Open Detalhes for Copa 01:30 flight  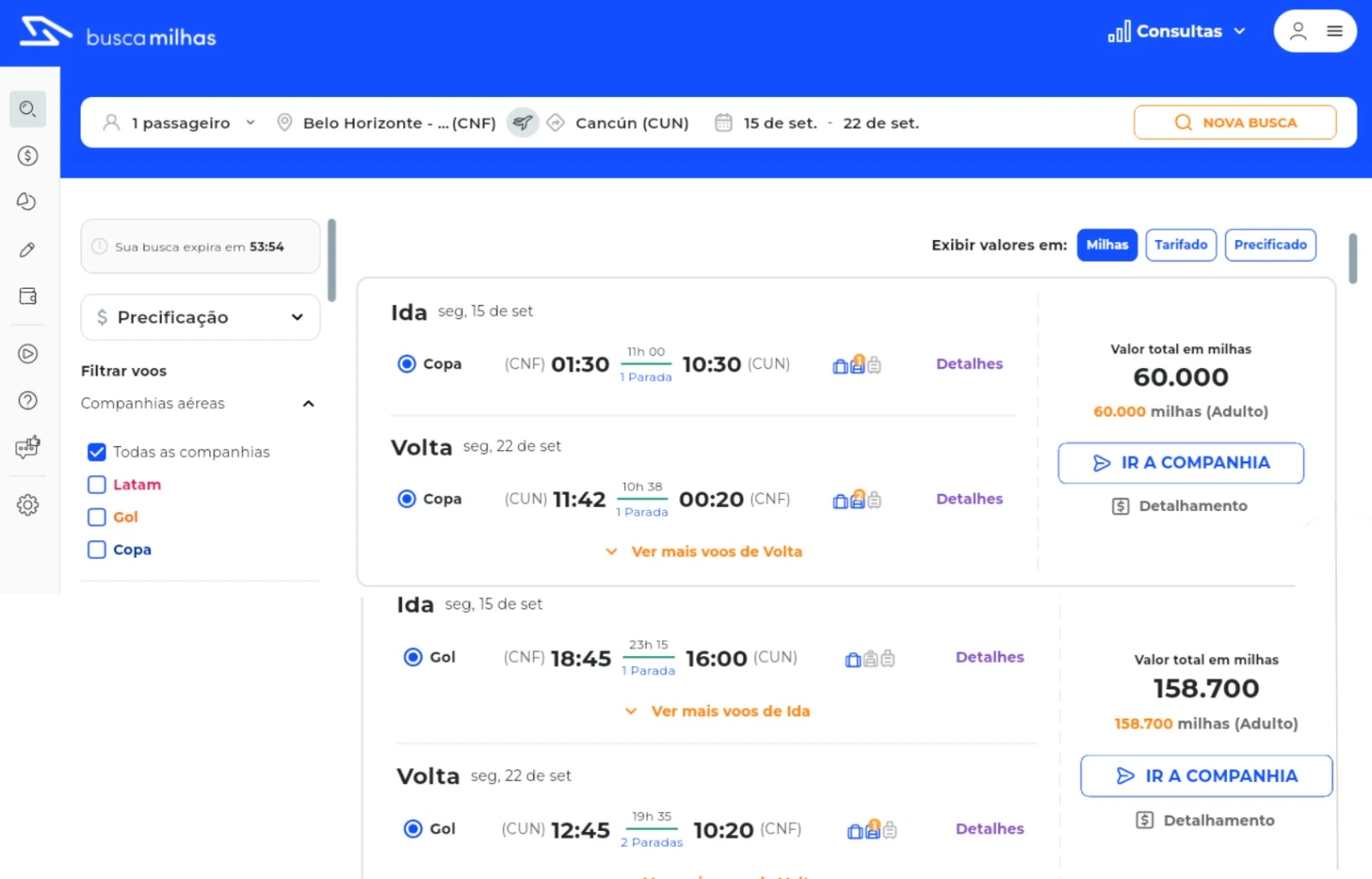[970, 364]
